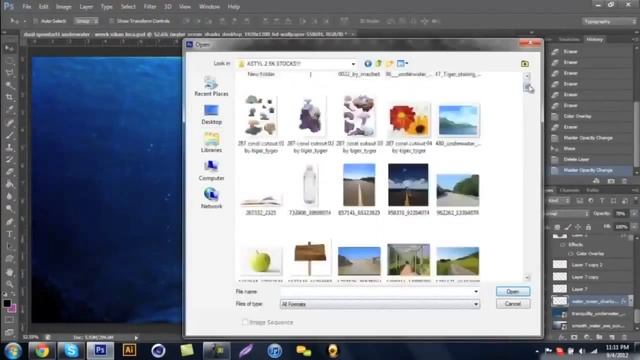
Task: Open the layer Fill dropdown arrow
Action: [x=634, y=227]
